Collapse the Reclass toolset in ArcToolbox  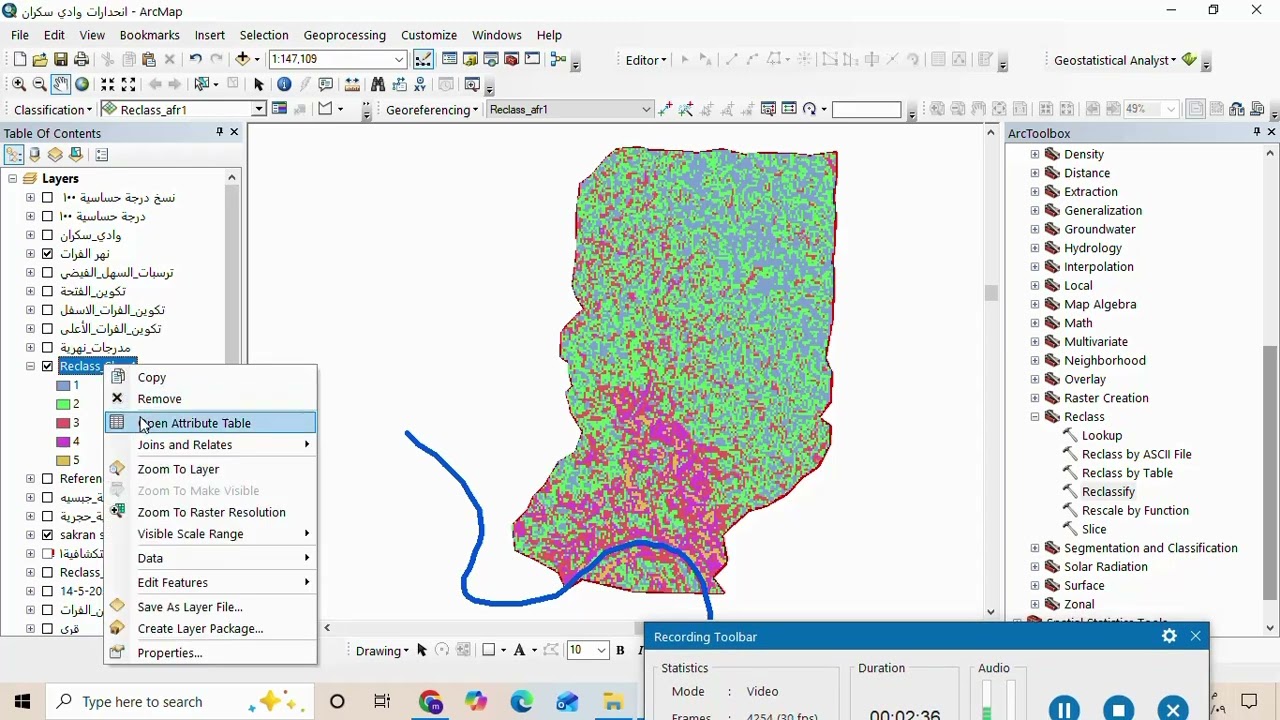pyautogui.click(x=1035, y=416)
